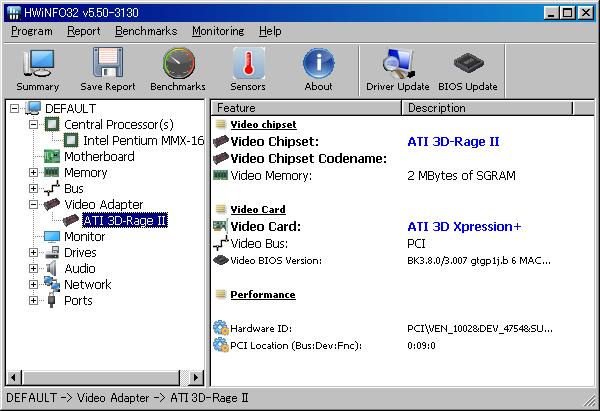Select the Monitor tree item

tap(85, 236)
